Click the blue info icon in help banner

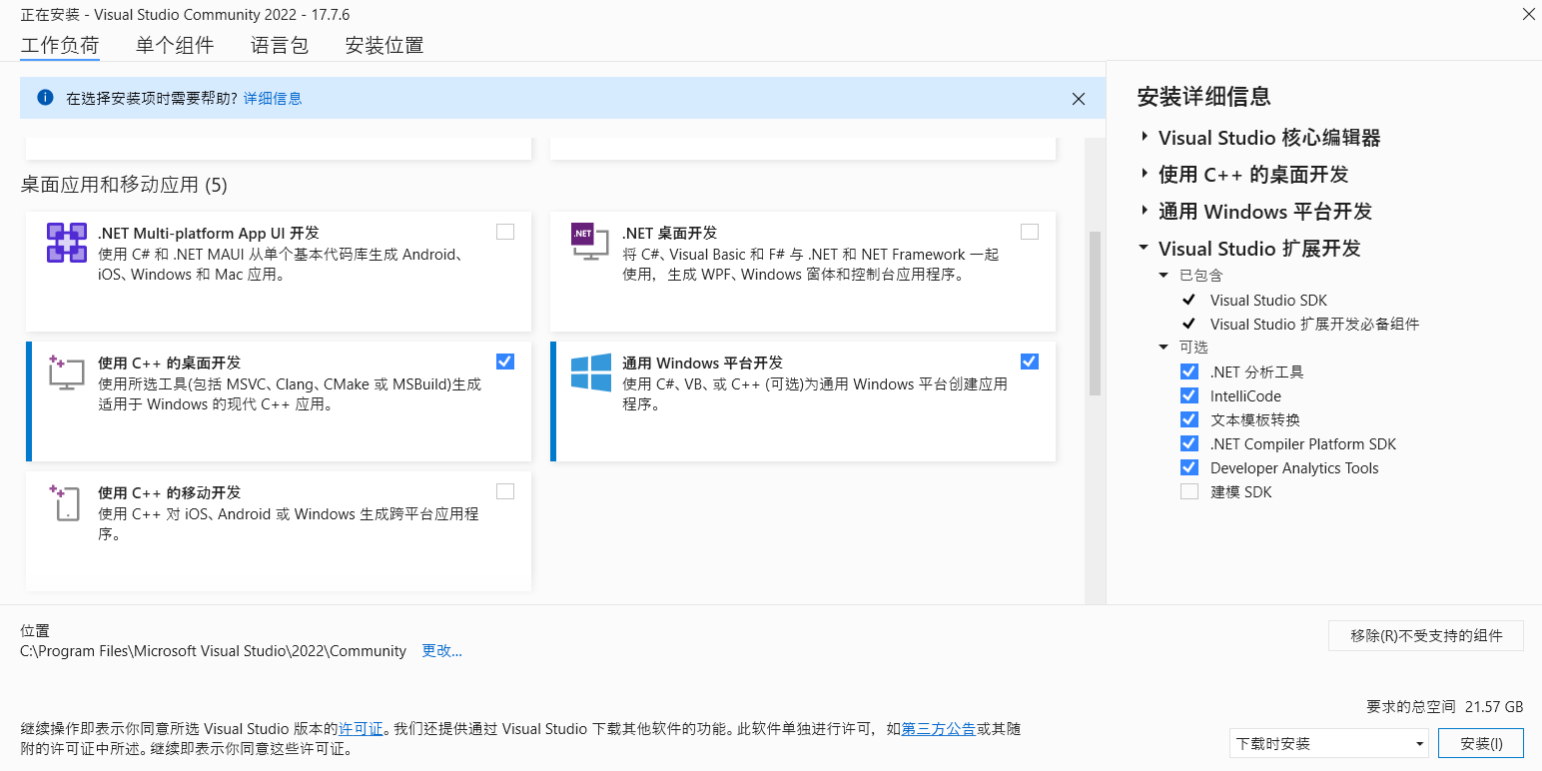pos(44,98)
